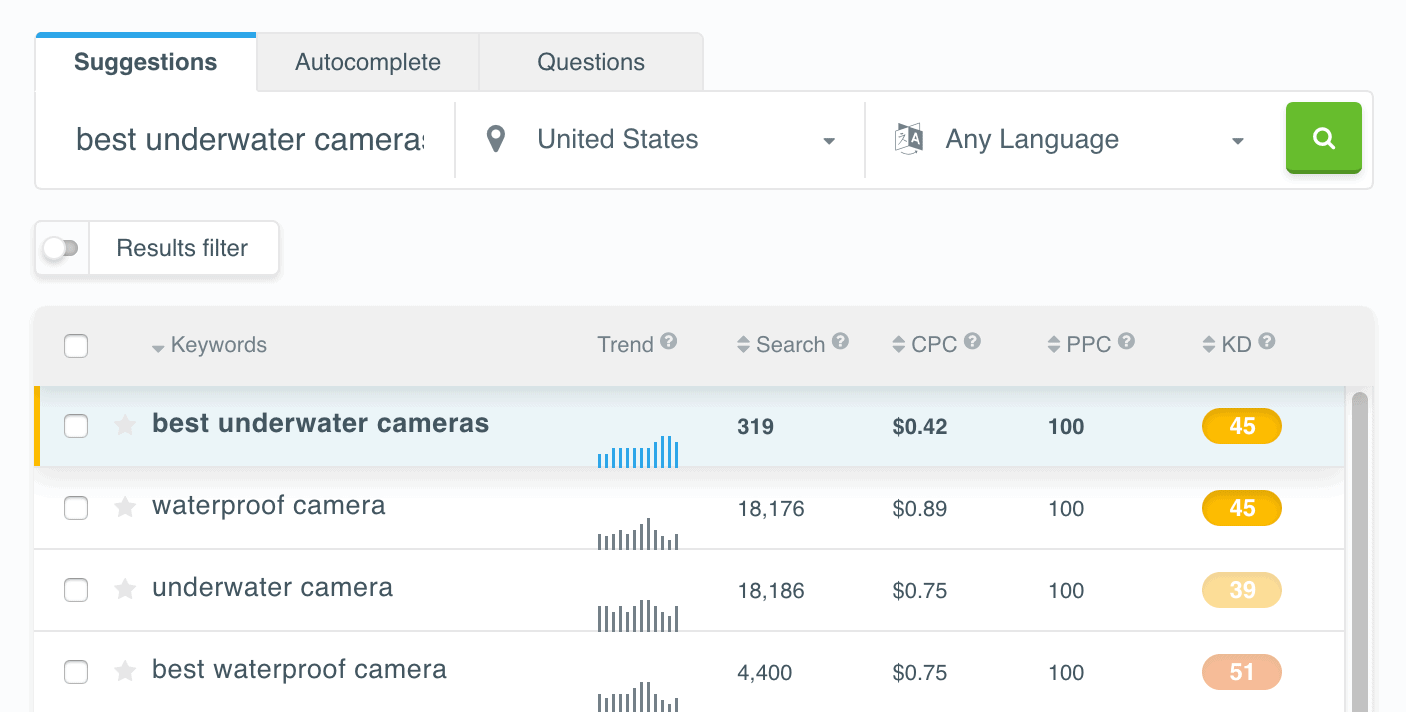Sort by the Keywords column arrow
This screenshot has height=712, width=1406.
pos(159,348)
